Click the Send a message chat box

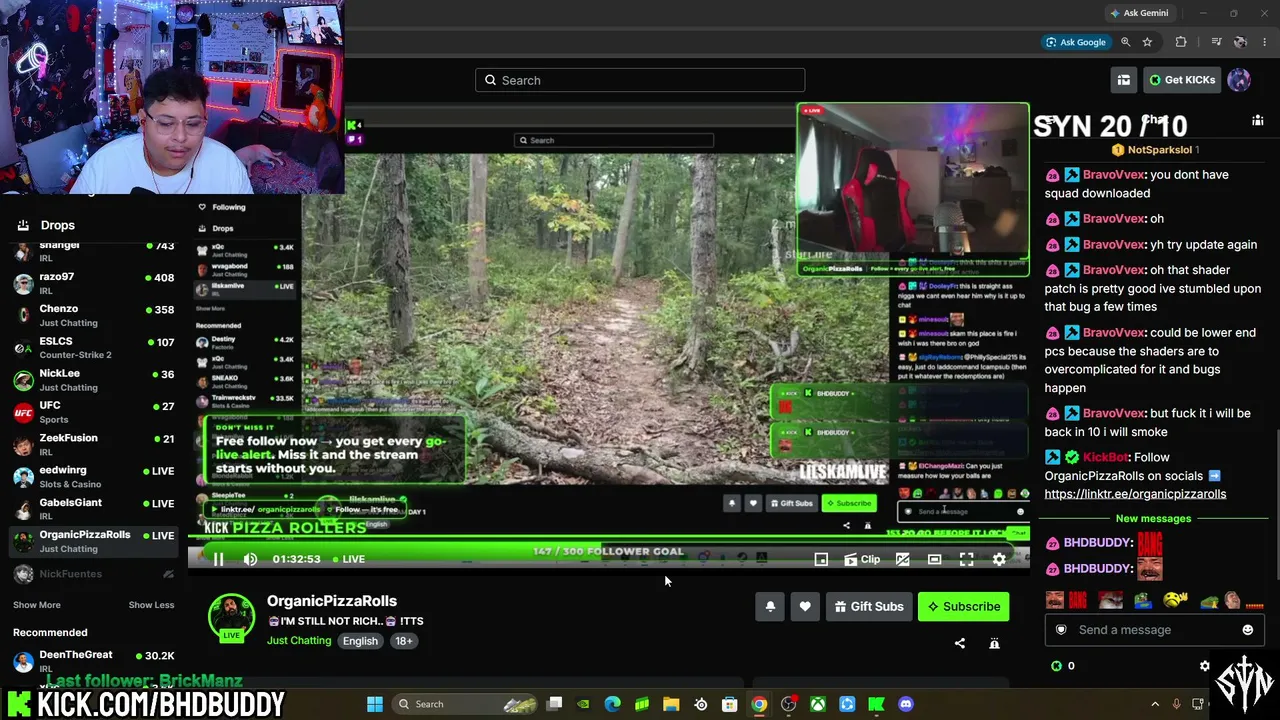(1153, 630)
